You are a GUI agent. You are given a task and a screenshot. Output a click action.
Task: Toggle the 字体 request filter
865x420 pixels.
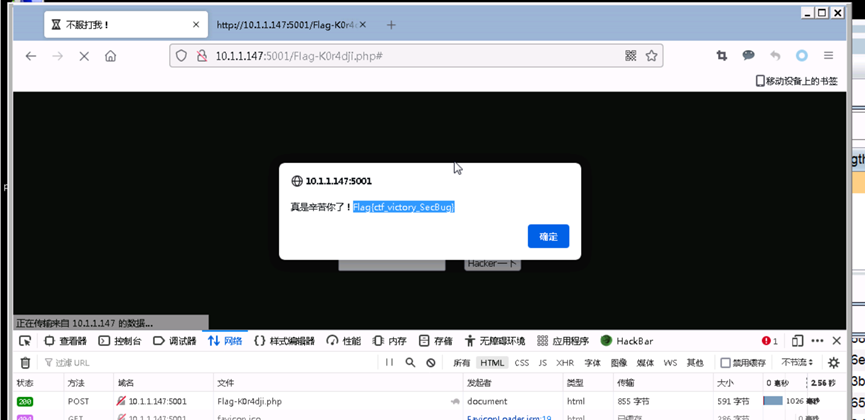(592, 363)
